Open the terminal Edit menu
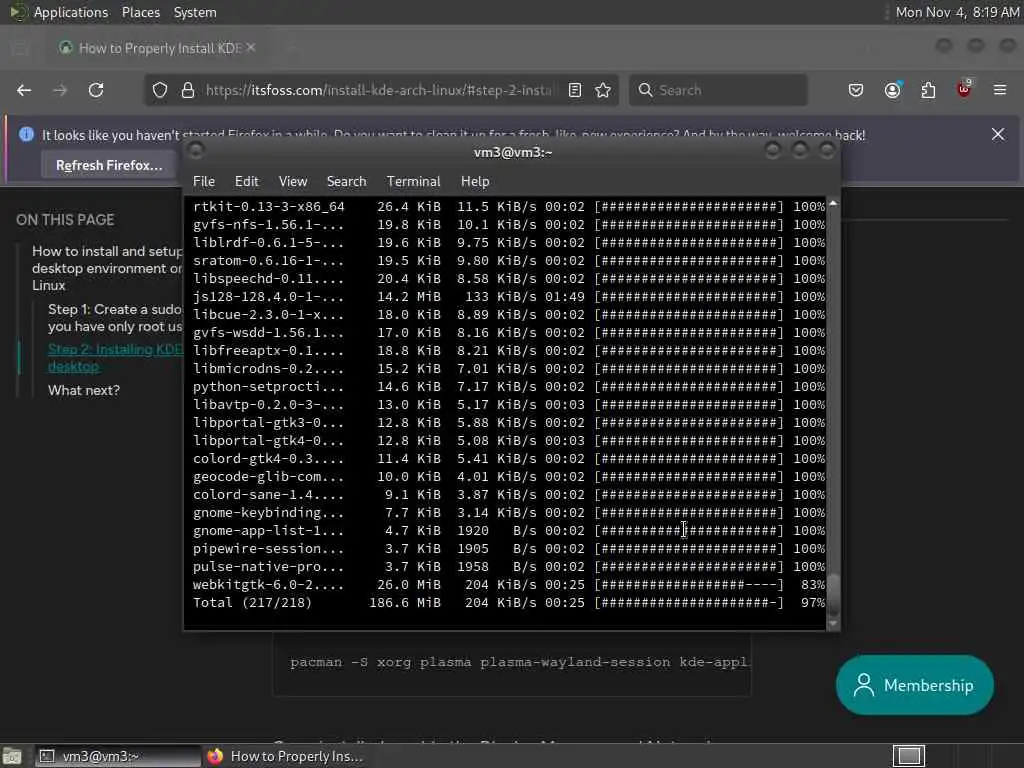The width and height of the screenshot is (1024, 768). coord(247,182)
